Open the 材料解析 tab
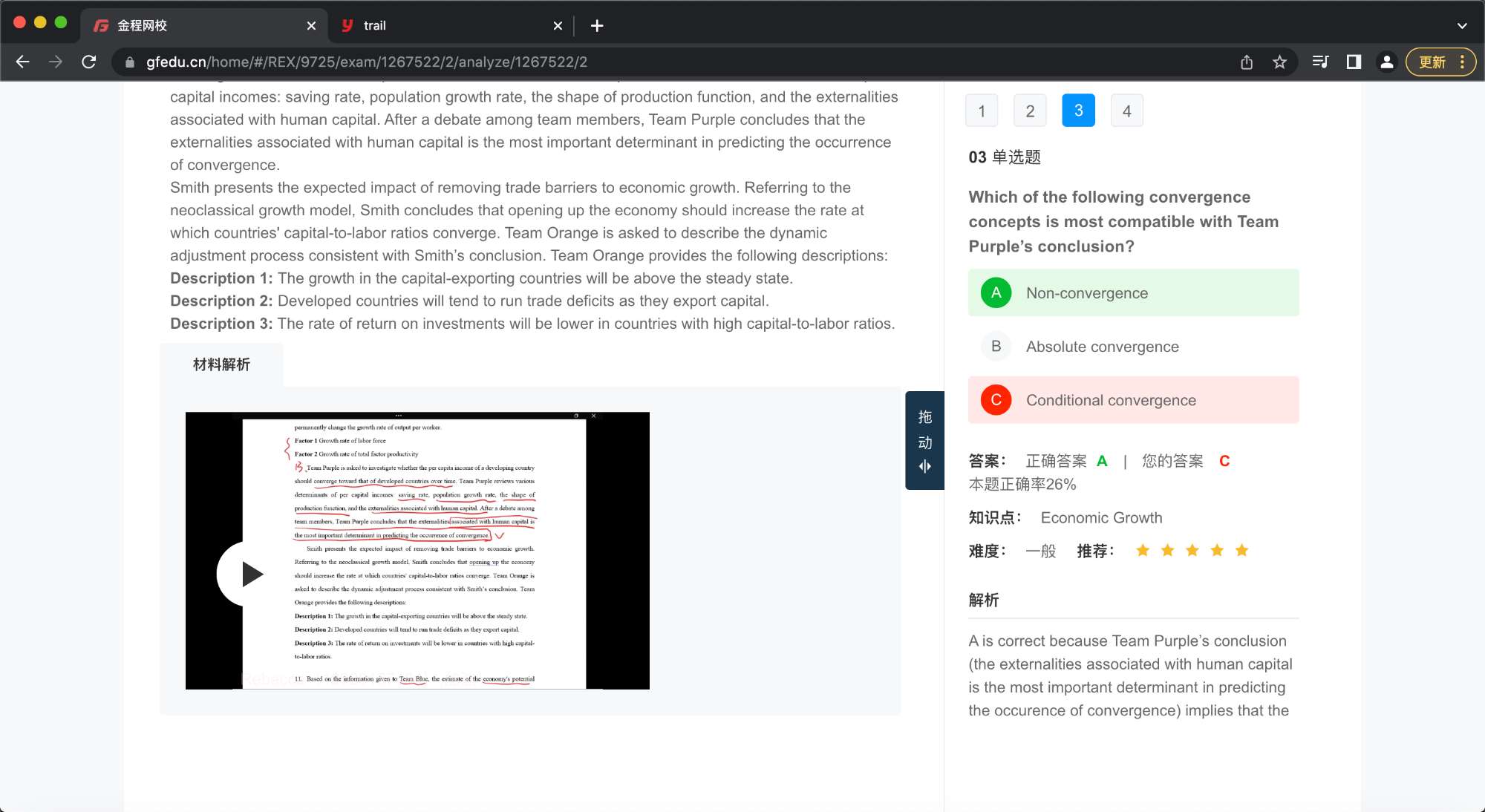 [x=221, y=364]
